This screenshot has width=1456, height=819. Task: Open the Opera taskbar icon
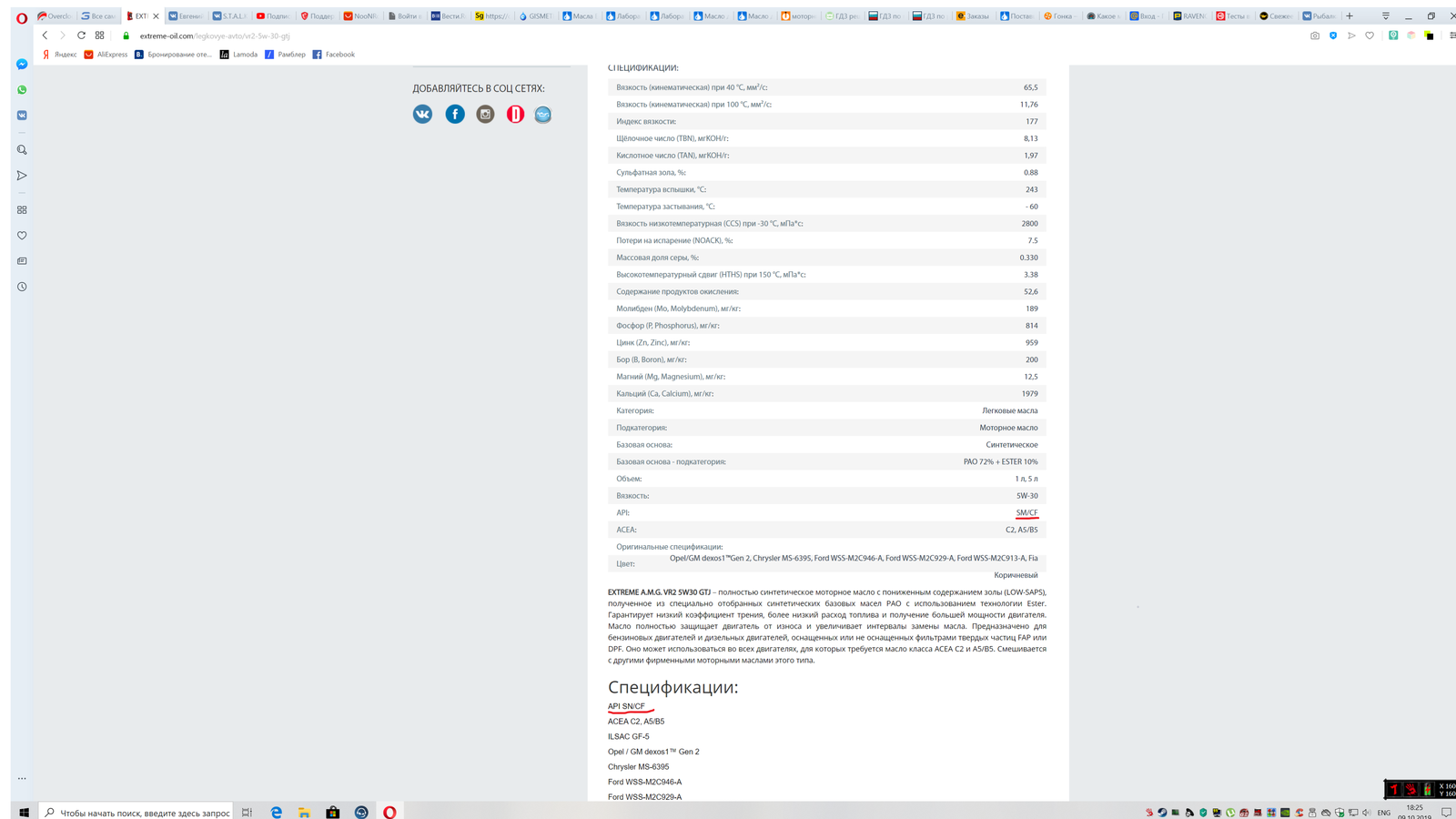click(x=389, y=812)
